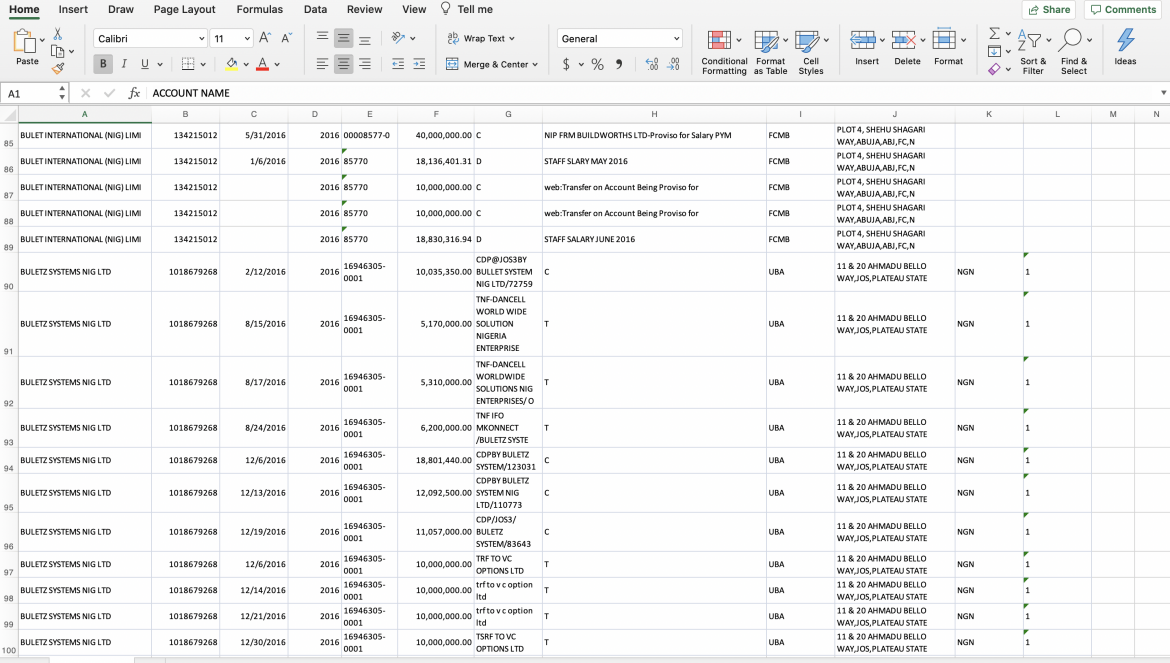
Task: Switch to the Draw tab
Action: tap(121, 10)
